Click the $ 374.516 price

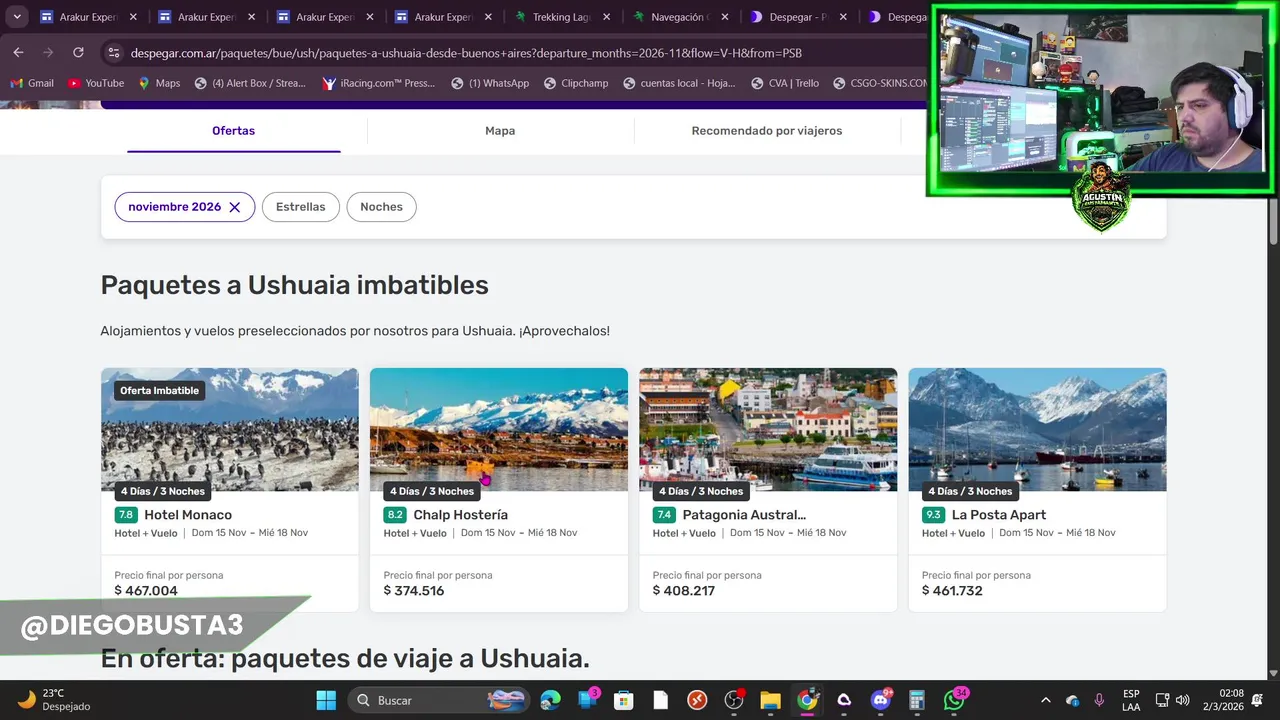pos(414,591)
